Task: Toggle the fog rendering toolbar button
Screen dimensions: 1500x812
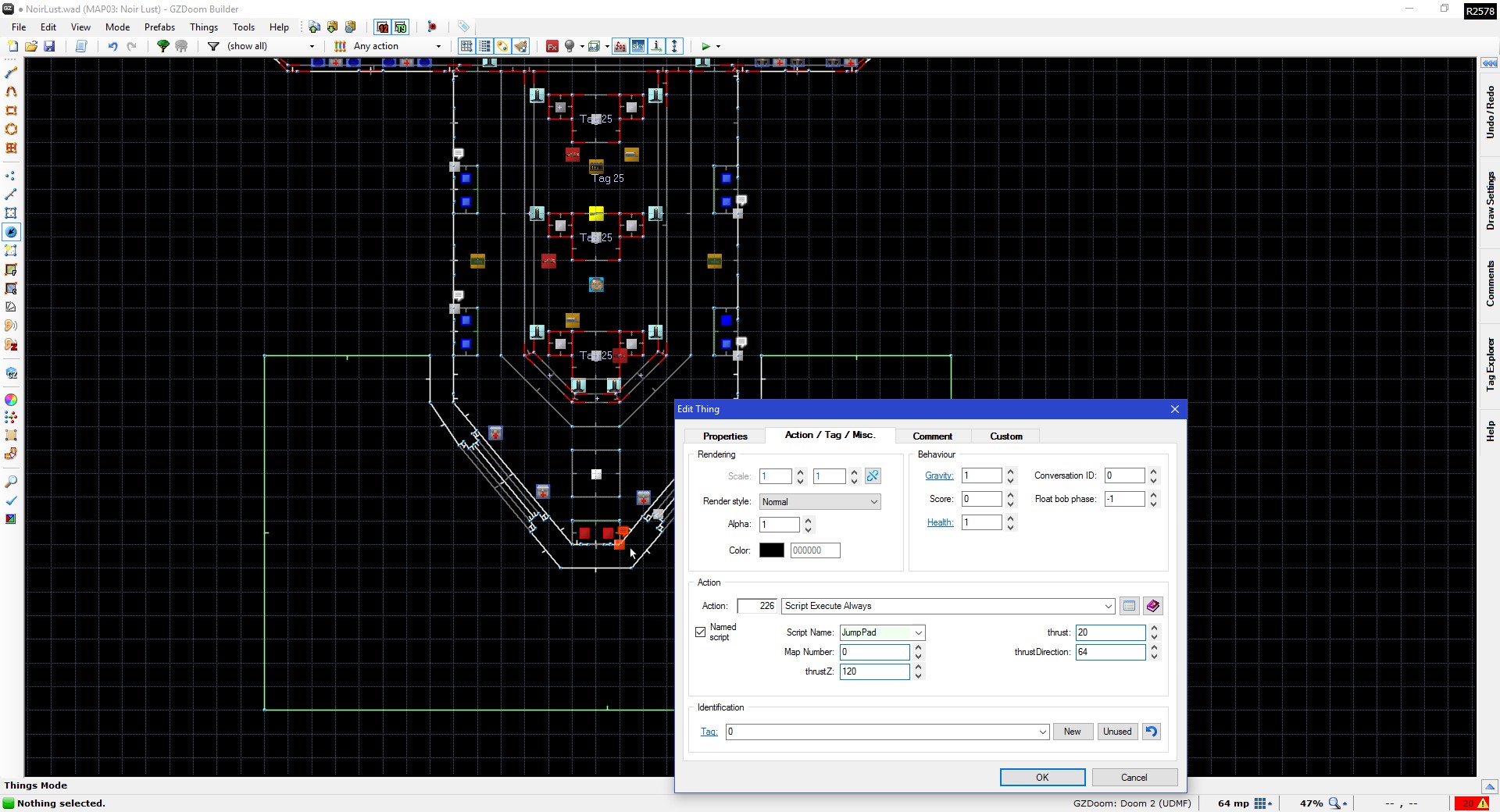Action: pyautogui.click(x=620, y=46)
